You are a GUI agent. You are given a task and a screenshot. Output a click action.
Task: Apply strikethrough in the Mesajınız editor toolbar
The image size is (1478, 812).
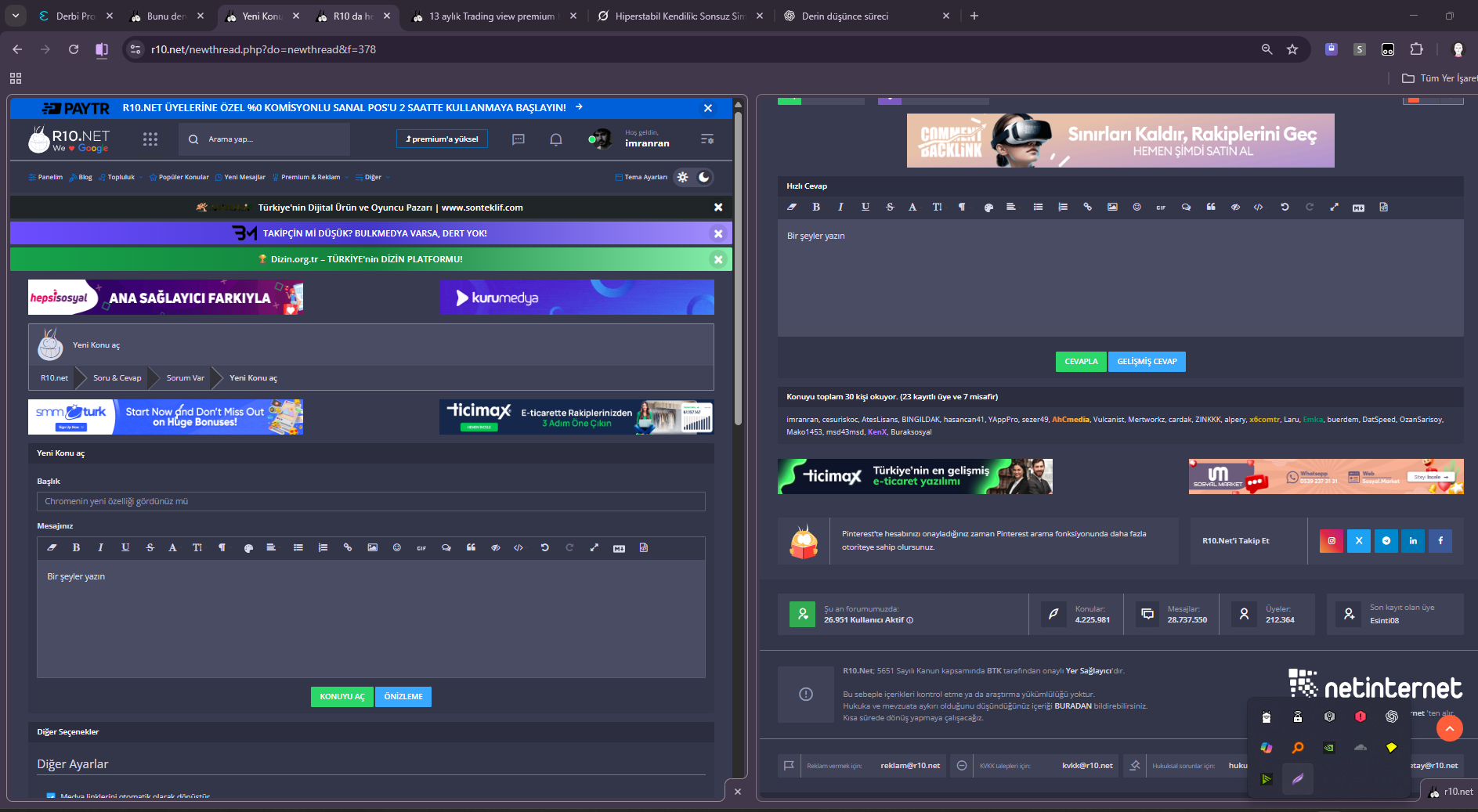[x=150, y=548]
